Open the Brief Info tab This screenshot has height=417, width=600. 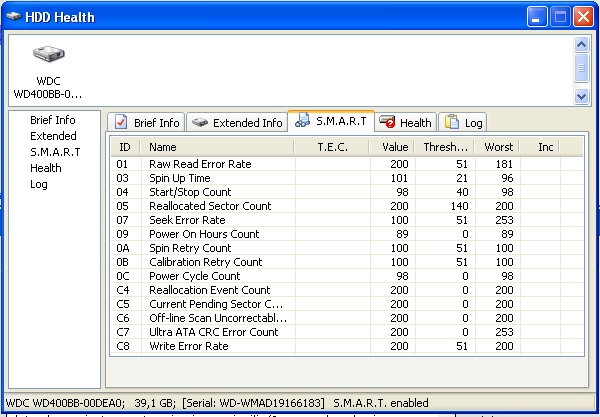[146, 122]
